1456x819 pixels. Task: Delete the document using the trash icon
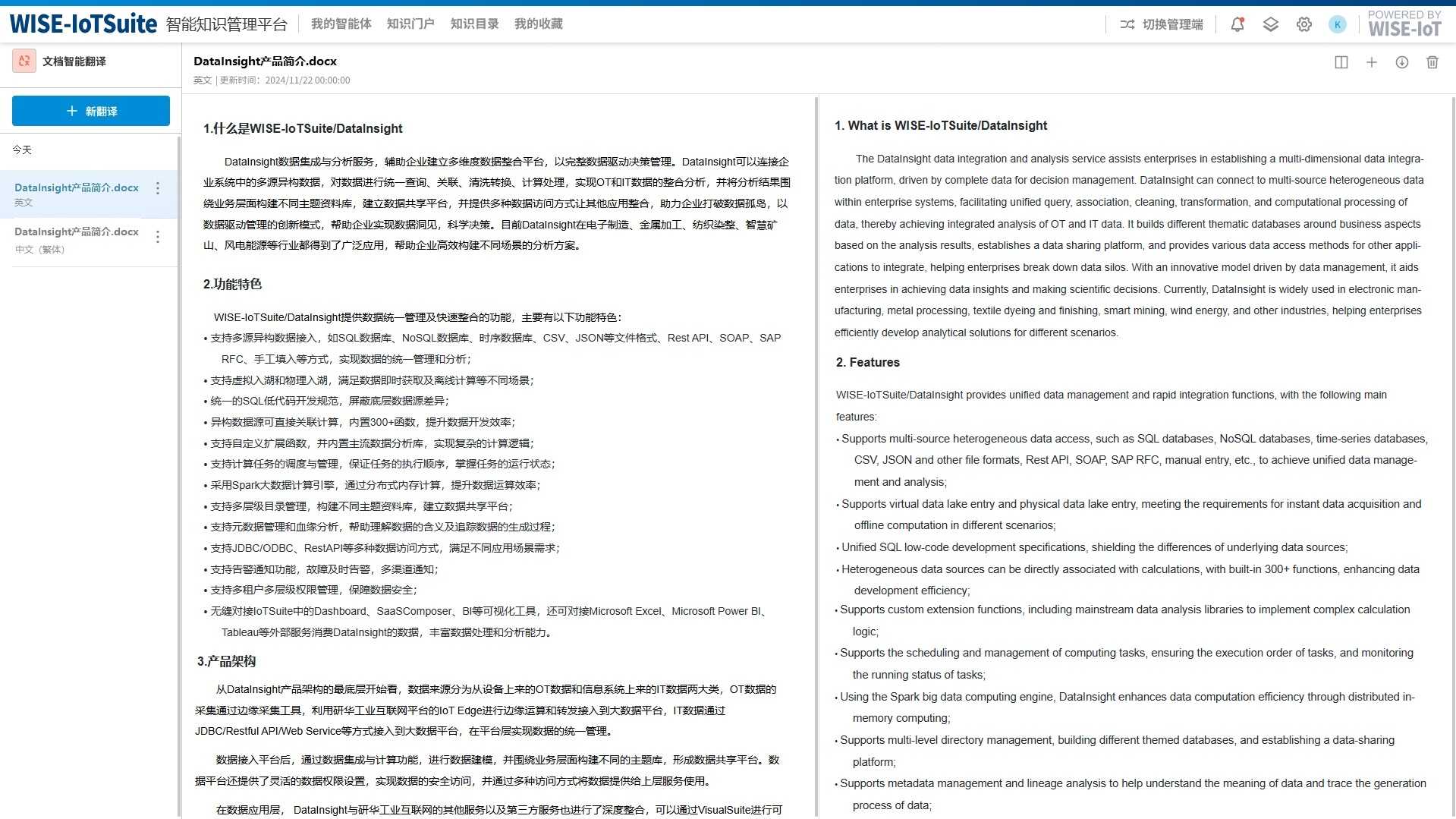click(1432, 62)
